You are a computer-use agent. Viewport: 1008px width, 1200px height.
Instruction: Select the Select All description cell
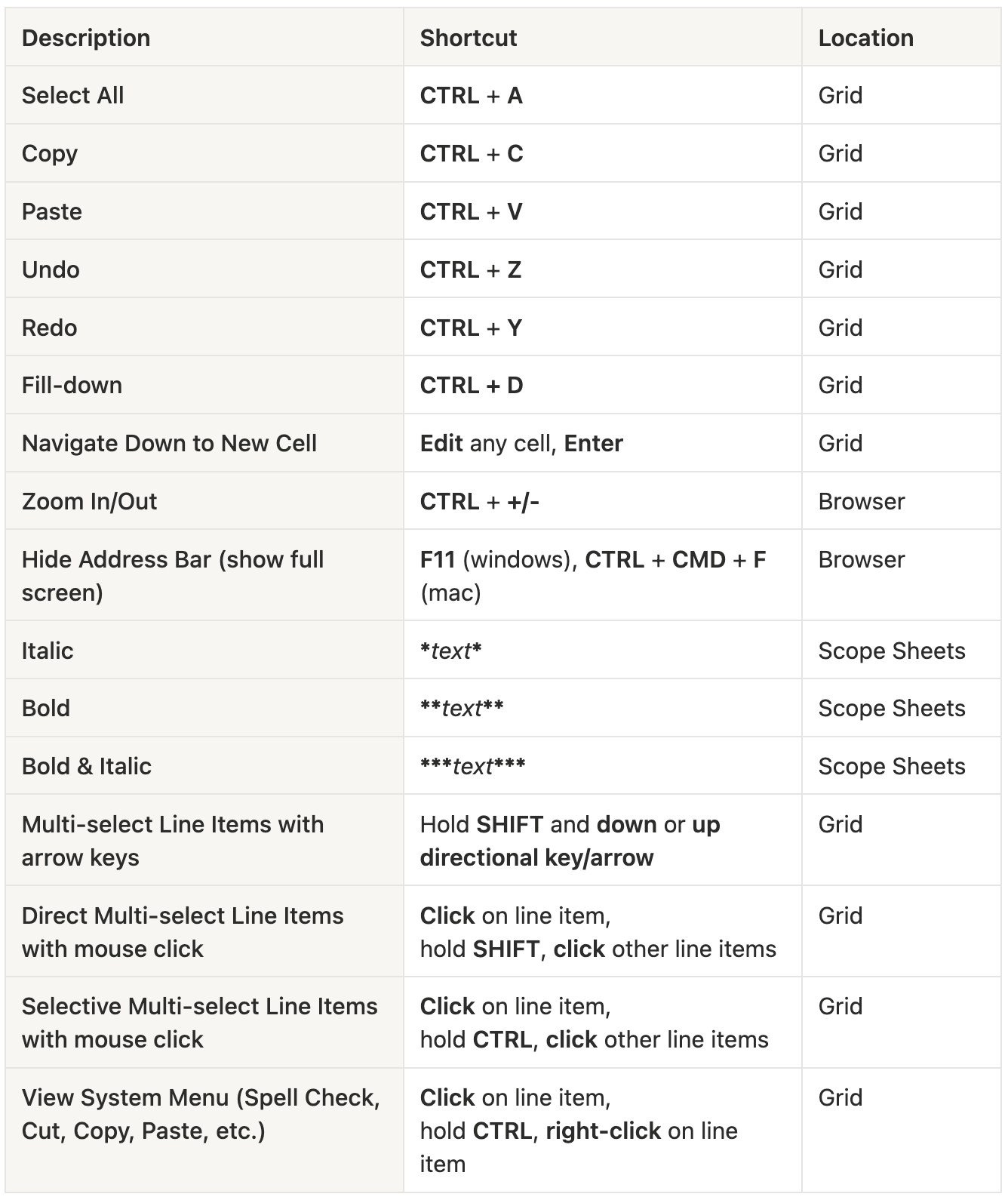204,96
